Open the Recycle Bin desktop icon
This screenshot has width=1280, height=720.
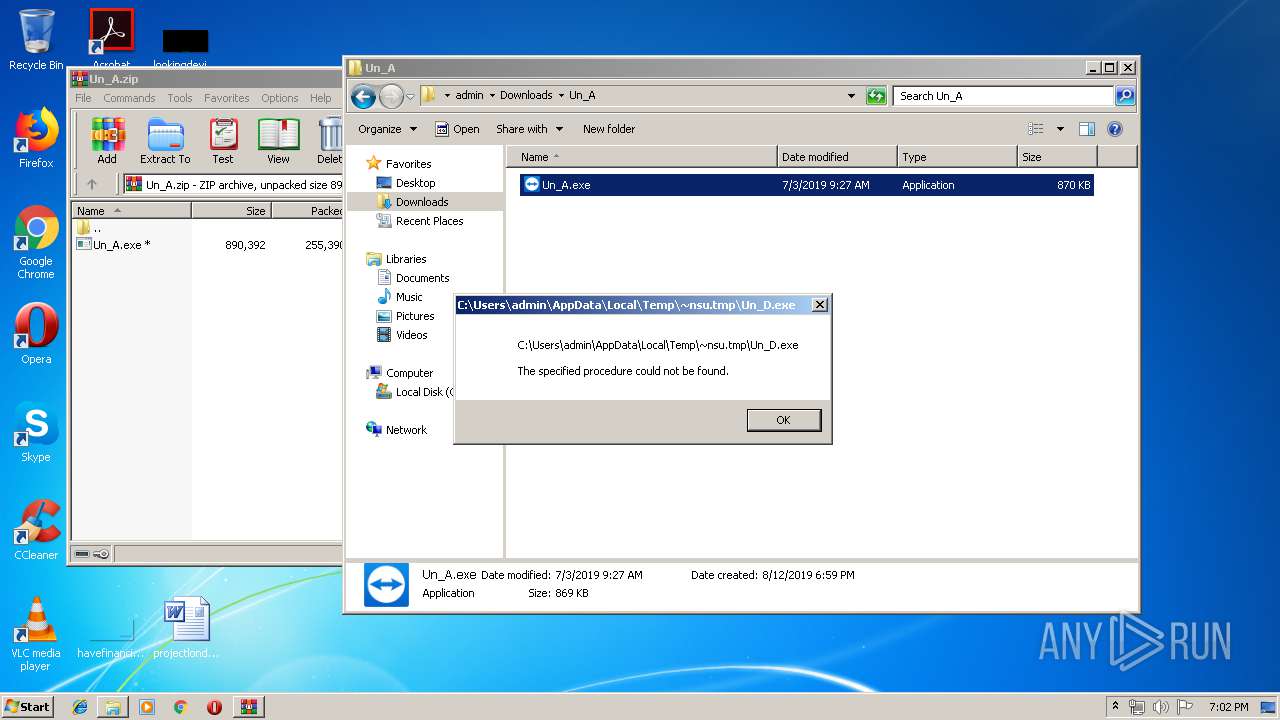pyautogui.click(x=36, y=40)
